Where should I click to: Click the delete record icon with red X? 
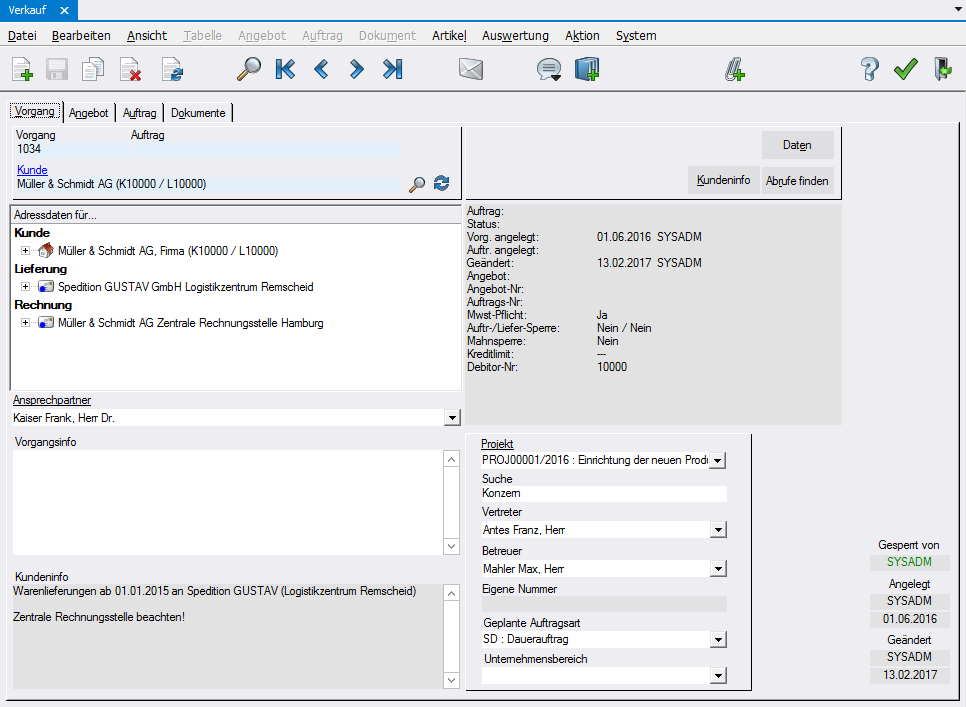pos(130,69)
